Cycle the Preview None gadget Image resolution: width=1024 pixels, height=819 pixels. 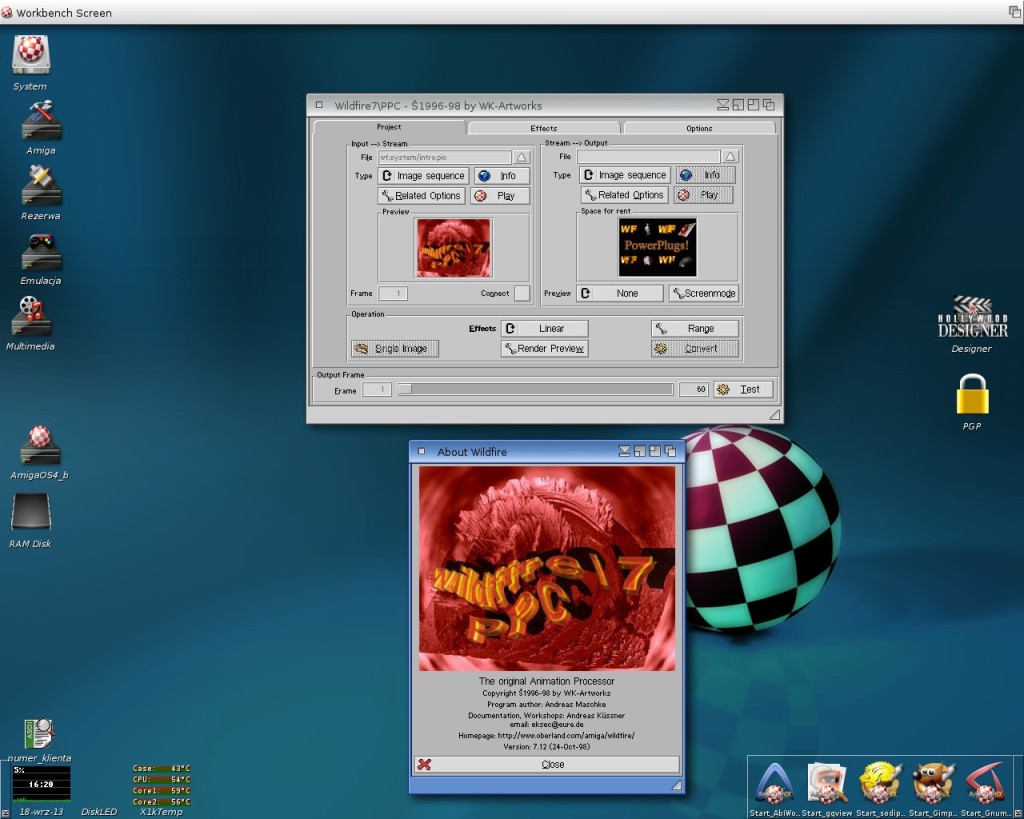pos(620,293)
